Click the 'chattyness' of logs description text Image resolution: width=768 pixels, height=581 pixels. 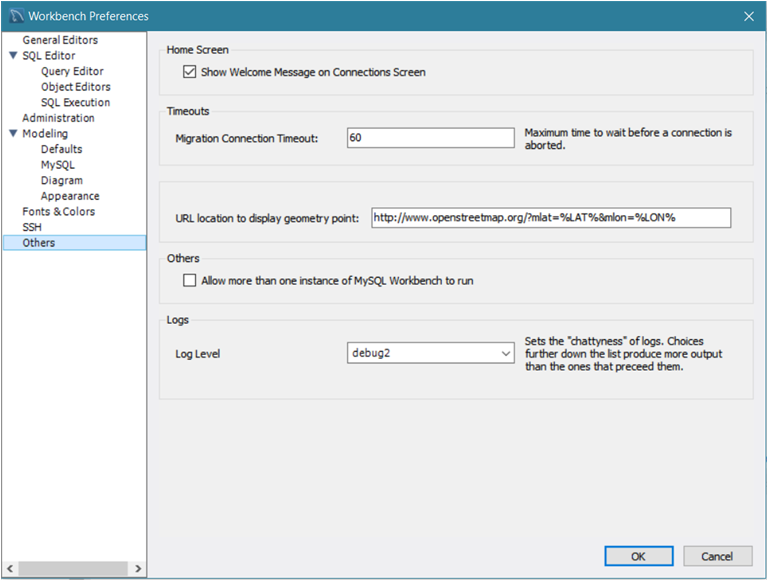tap(624, 354)
